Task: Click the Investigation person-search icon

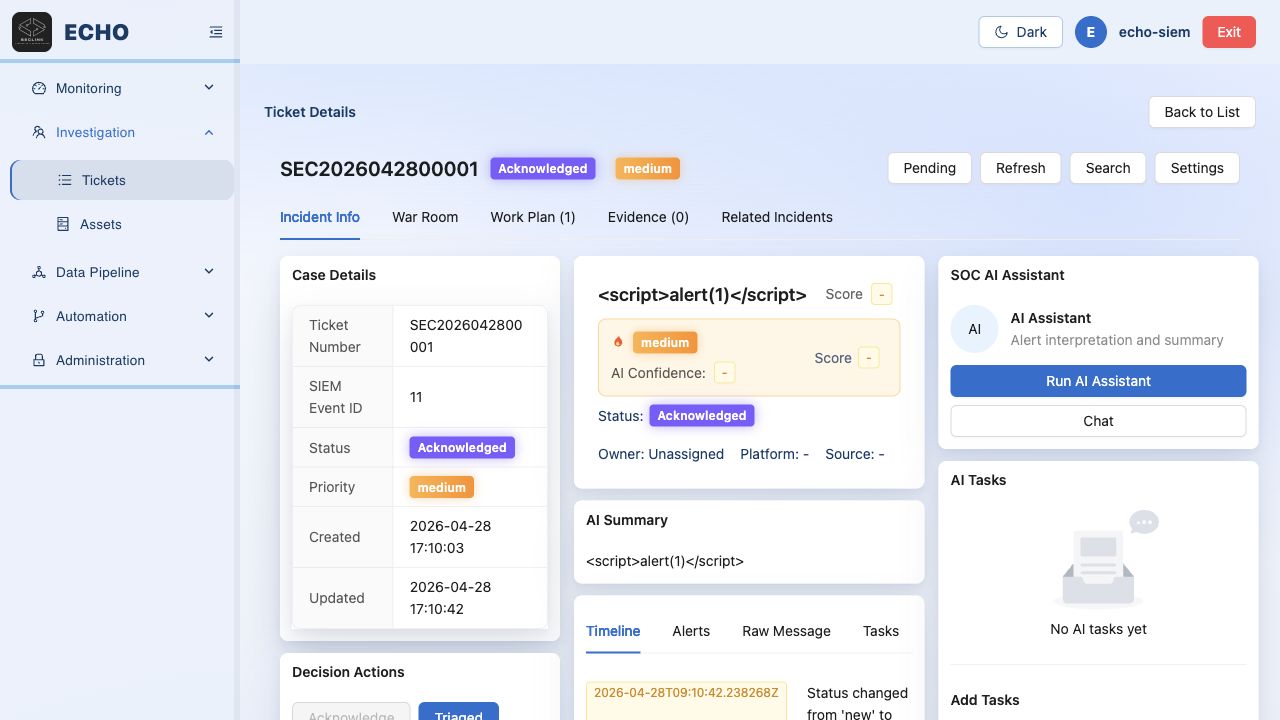Action: [39, 132]
